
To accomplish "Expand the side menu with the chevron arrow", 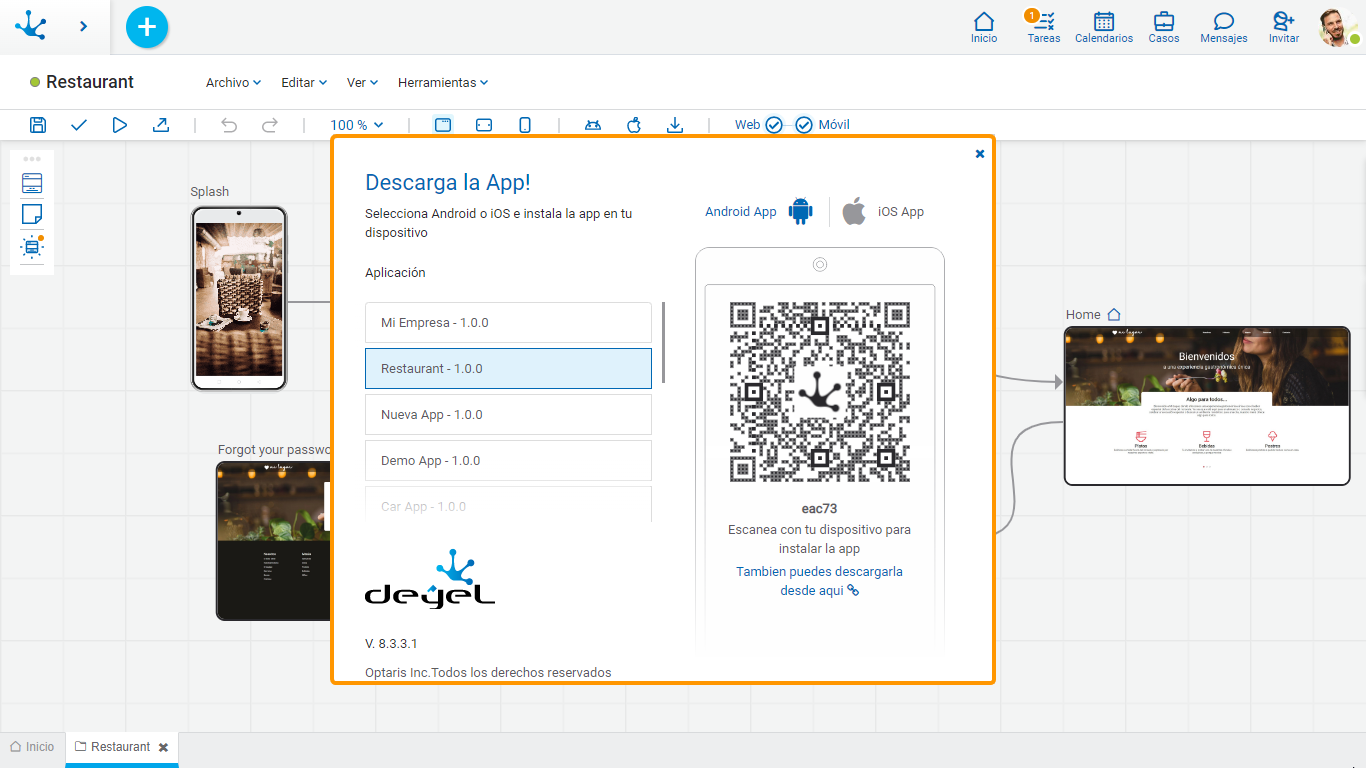I will [84, 27].
